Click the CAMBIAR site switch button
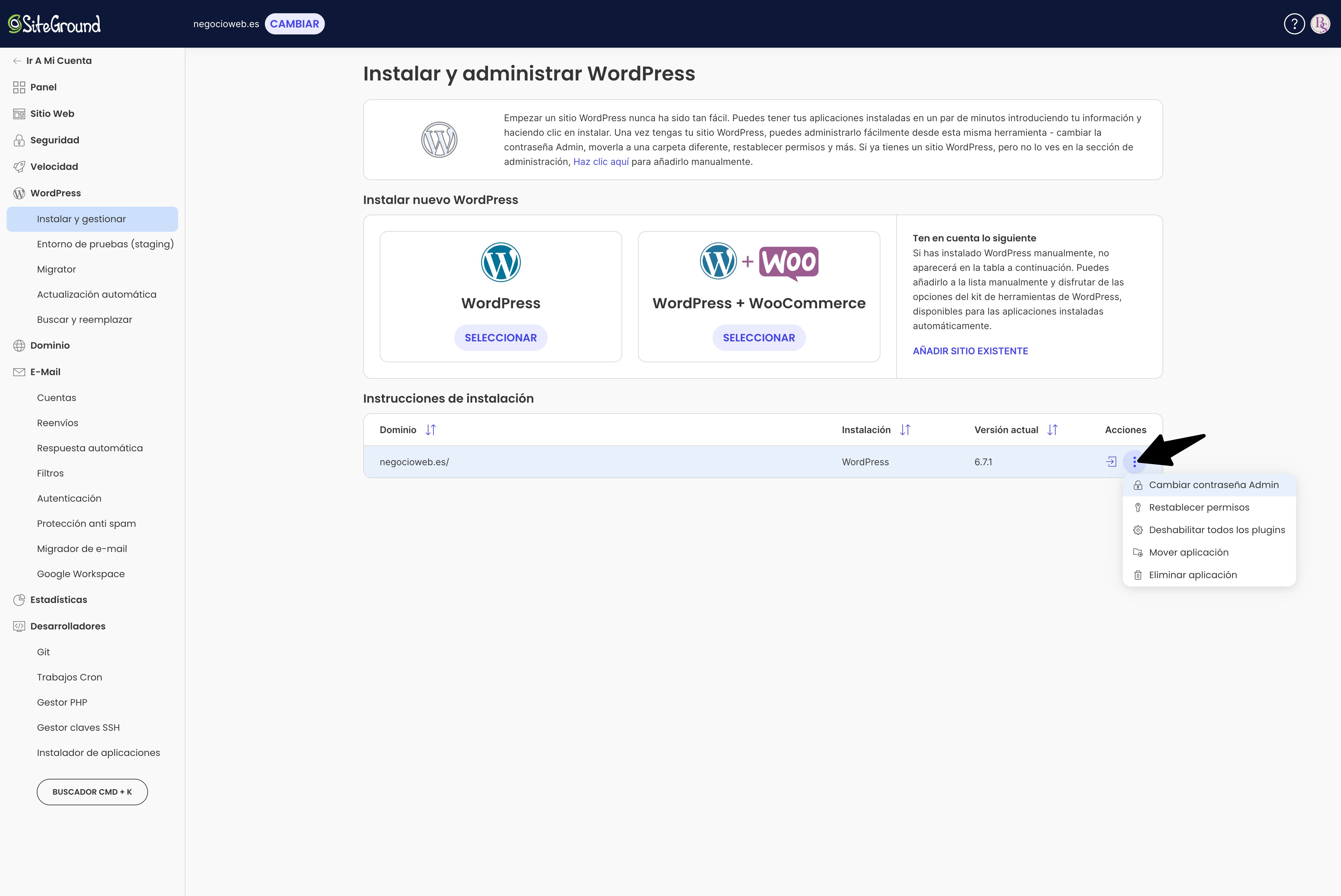Screen dimensions: 1341x896 point(294,24)
